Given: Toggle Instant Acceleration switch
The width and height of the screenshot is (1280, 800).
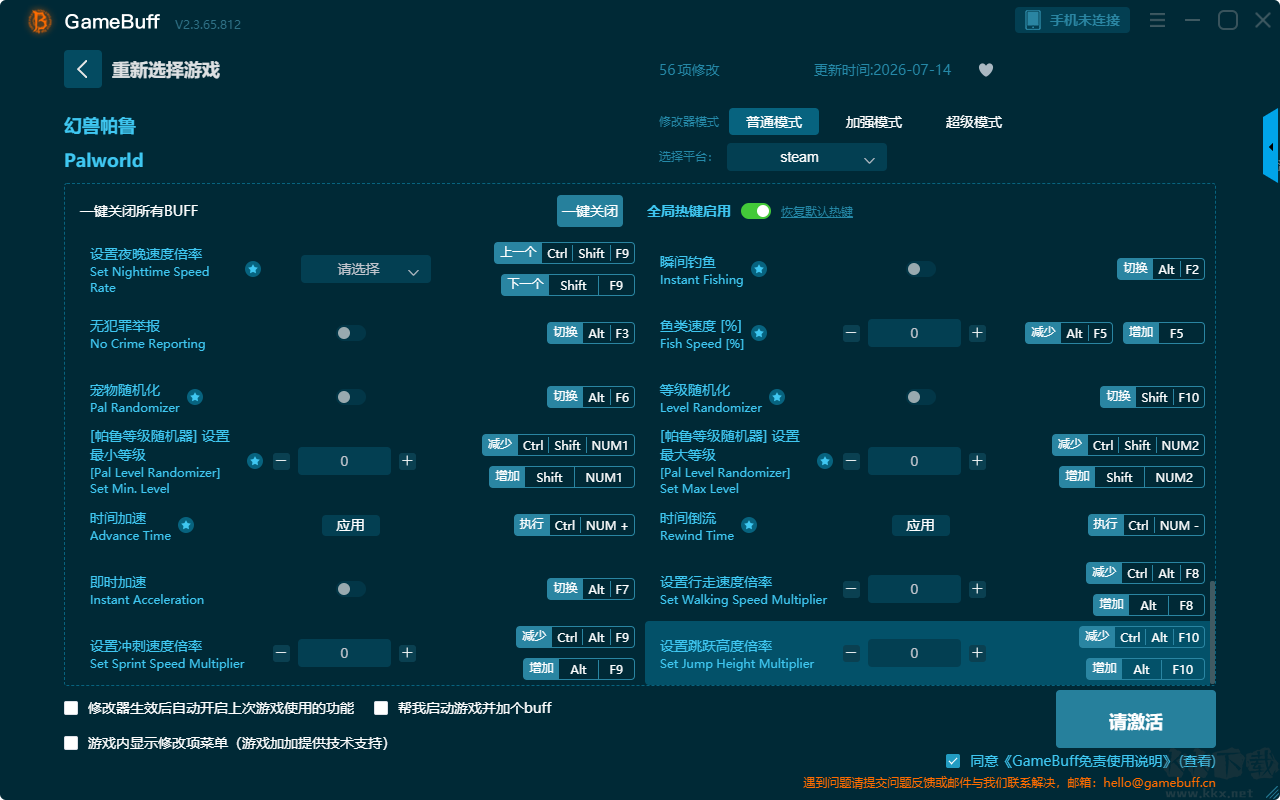Looking at the screenshot, I should 350,589.
